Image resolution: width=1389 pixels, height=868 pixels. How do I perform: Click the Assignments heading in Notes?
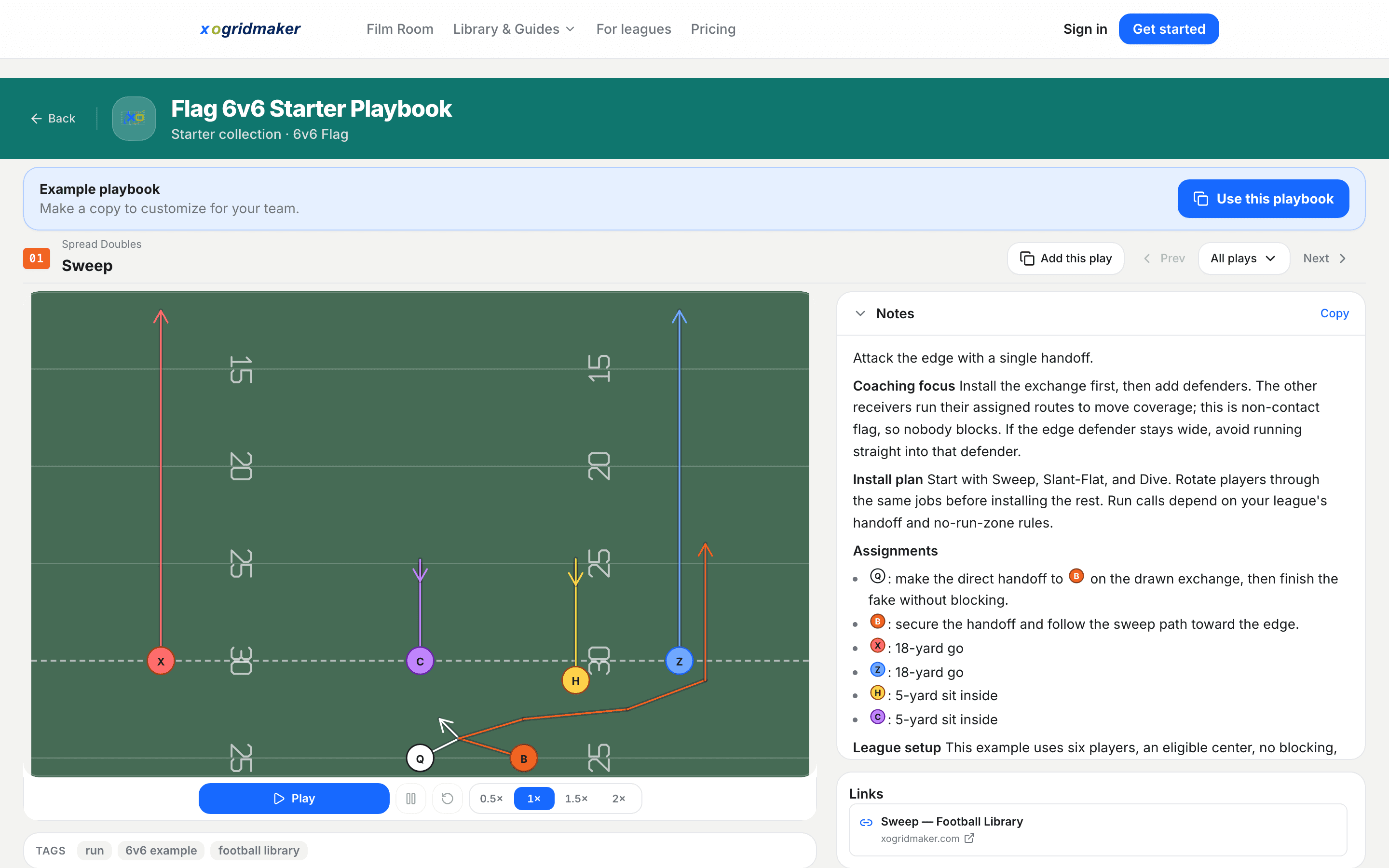(896, 551)
